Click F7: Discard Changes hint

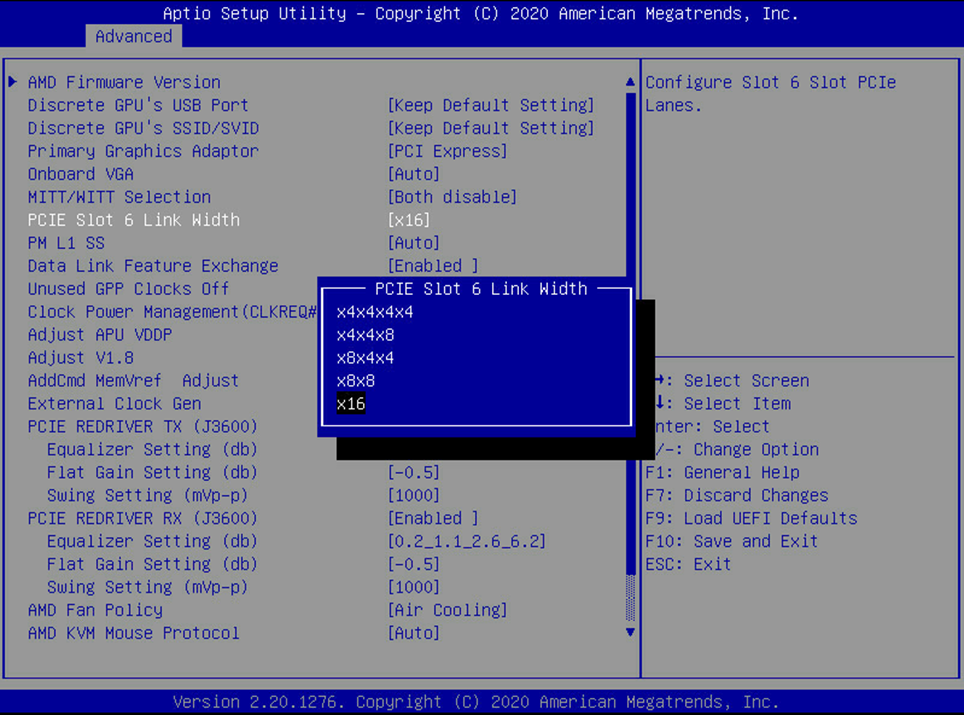click(x=737, y=496)
